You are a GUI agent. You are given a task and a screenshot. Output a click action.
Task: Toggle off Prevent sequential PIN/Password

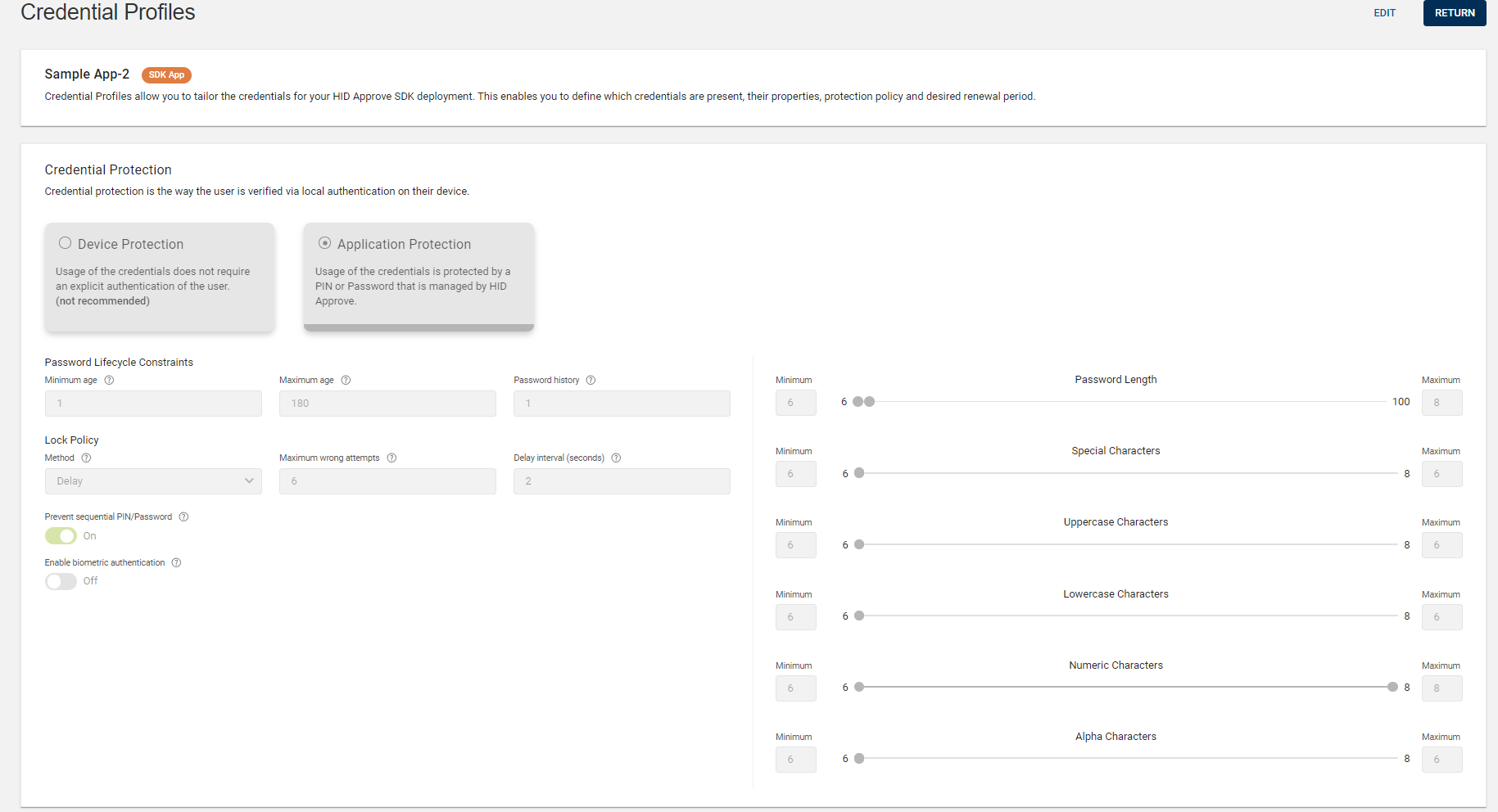pos(60,535)
